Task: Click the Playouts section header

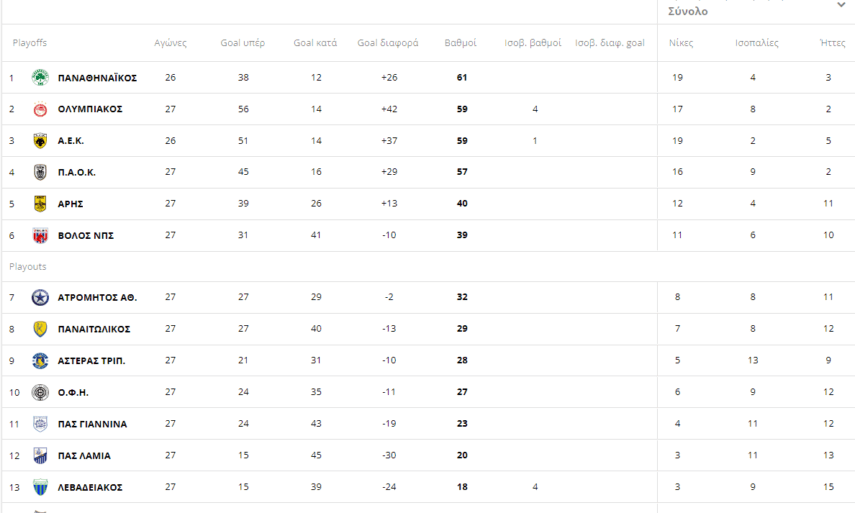Action: point(28,267)
